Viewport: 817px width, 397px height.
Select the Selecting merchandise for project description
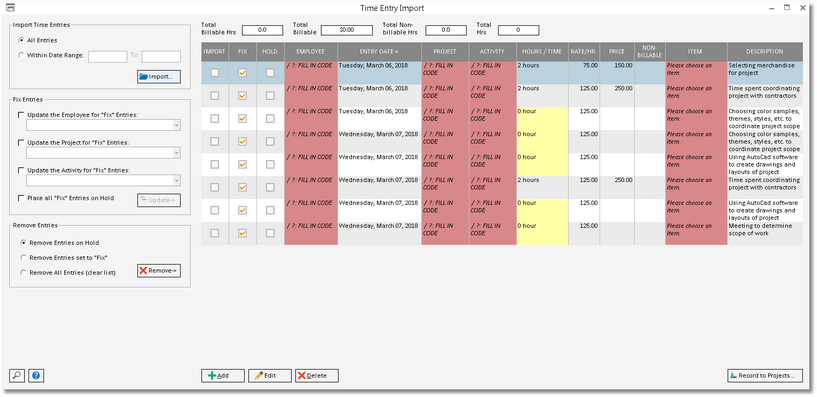[764, 73]
